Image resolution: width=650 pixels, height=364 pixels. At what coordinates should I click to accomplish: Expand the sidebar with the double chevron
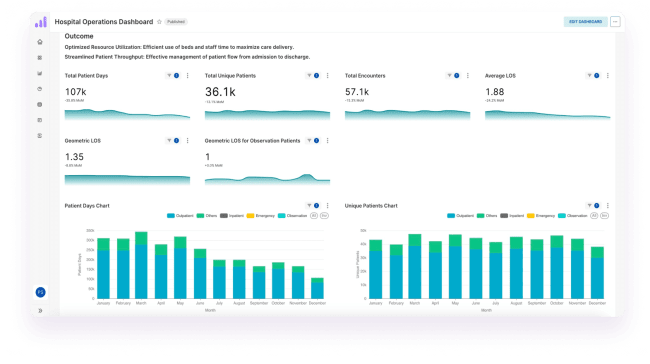pyautogui.click(x=40, y=311)
